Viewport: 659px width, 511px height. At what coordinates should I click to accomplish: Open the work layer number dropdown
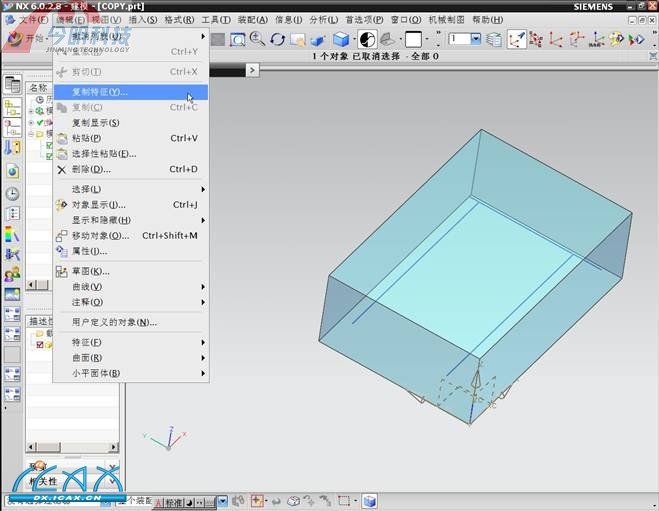coord(476,40)
